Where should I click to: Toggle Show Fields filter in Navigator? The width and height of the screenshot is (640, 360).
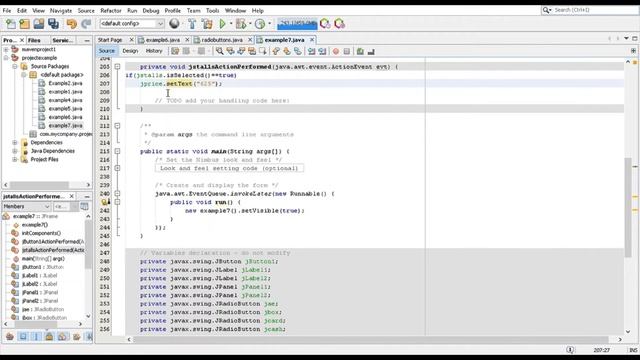click(x=23, y=337)
